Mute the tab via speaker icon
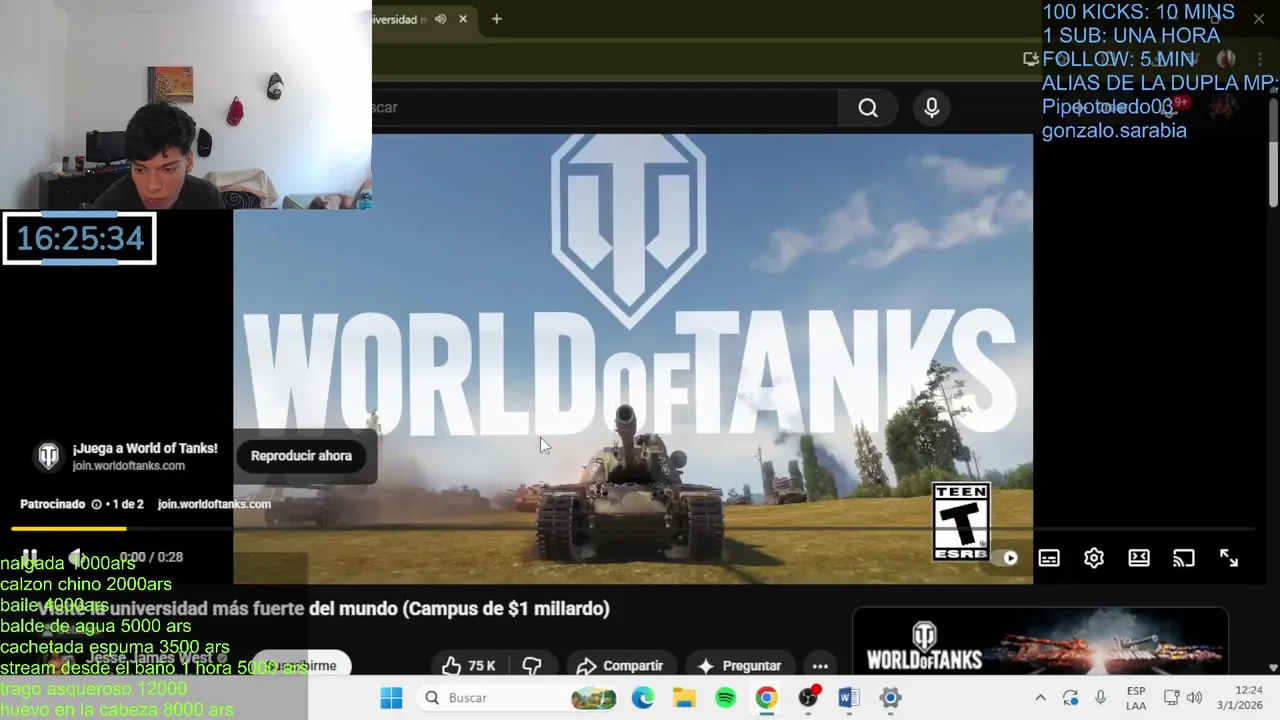Viewport: 1280px width, 720px height. tap(441, 19)
